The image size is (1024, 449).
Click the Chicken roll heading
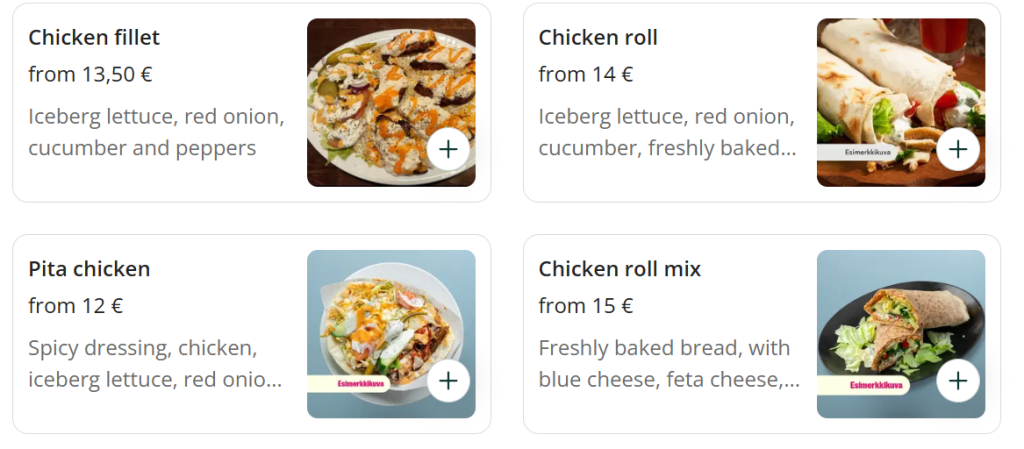click(x=598, y=38)
